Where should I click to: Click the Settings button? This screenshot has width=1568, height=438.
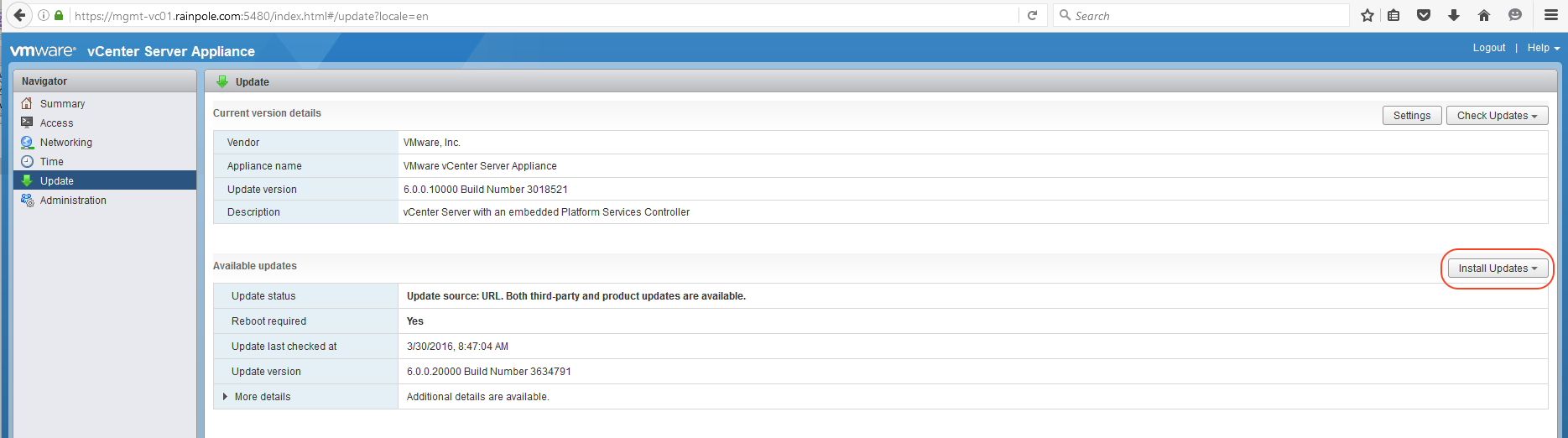click(1411, 116)
